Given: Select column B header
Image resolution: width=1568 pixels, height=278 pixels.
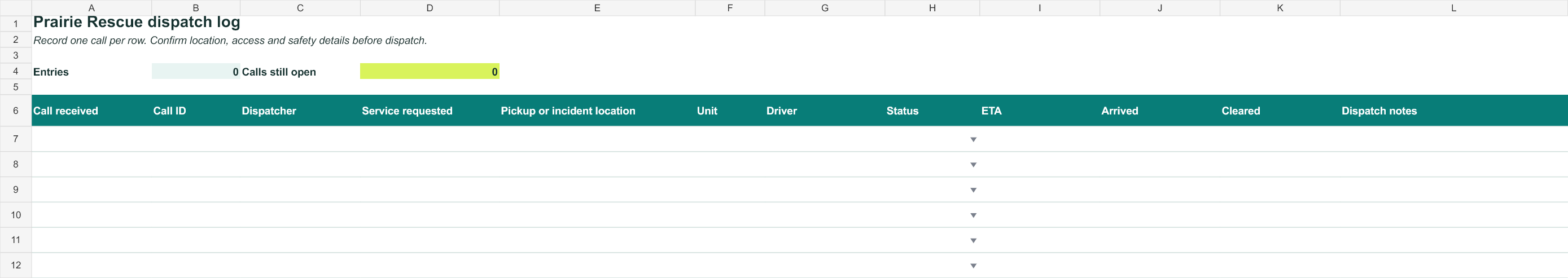Looking at the screenshot, I should tap(196, 8).
